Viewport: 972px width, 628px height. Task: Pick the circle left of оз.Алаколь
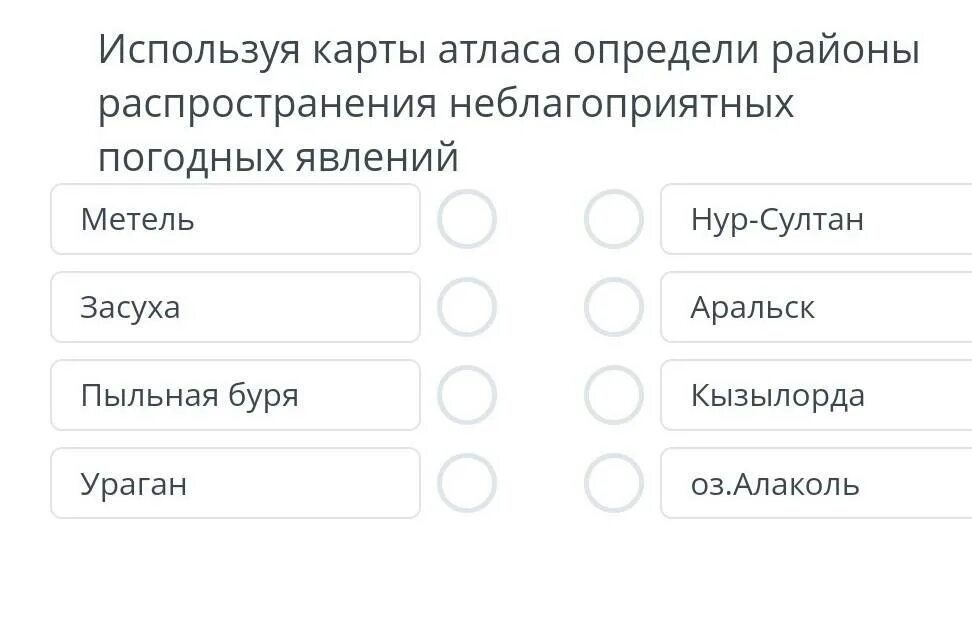click(x=613, y=483)
